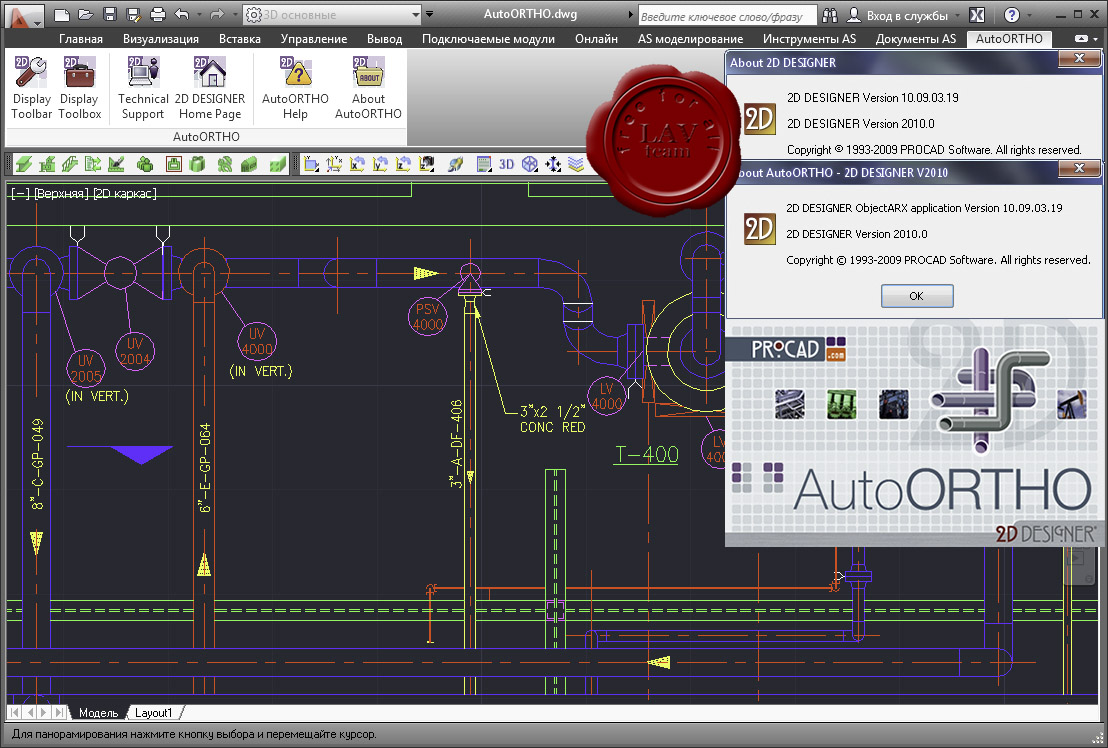
Task: Switch to the 'Управление' ribbon tab
Action: 314,39
